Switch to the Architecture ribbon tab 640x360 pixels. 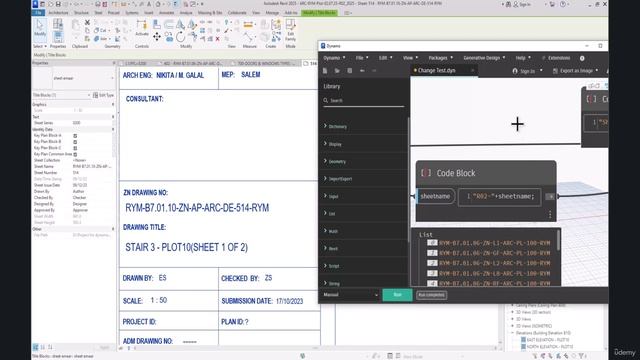58,13
